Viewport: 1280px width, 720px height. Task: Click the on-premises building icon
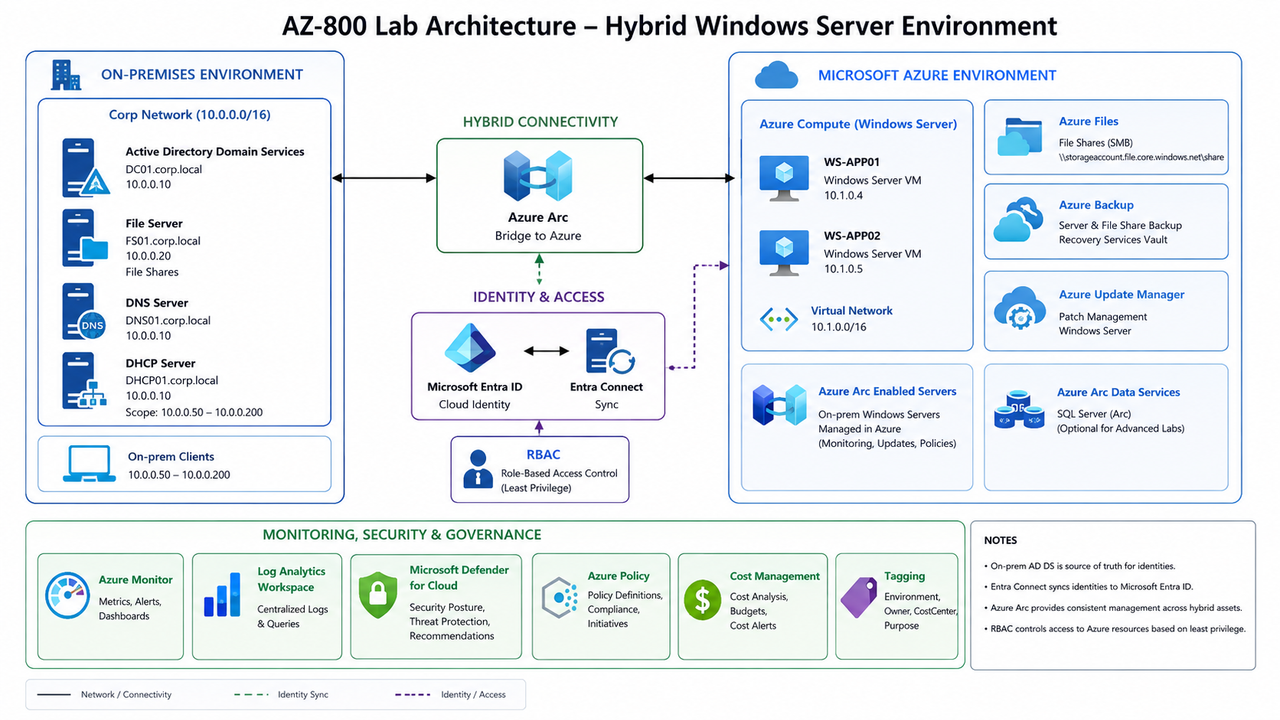(66, 75)
